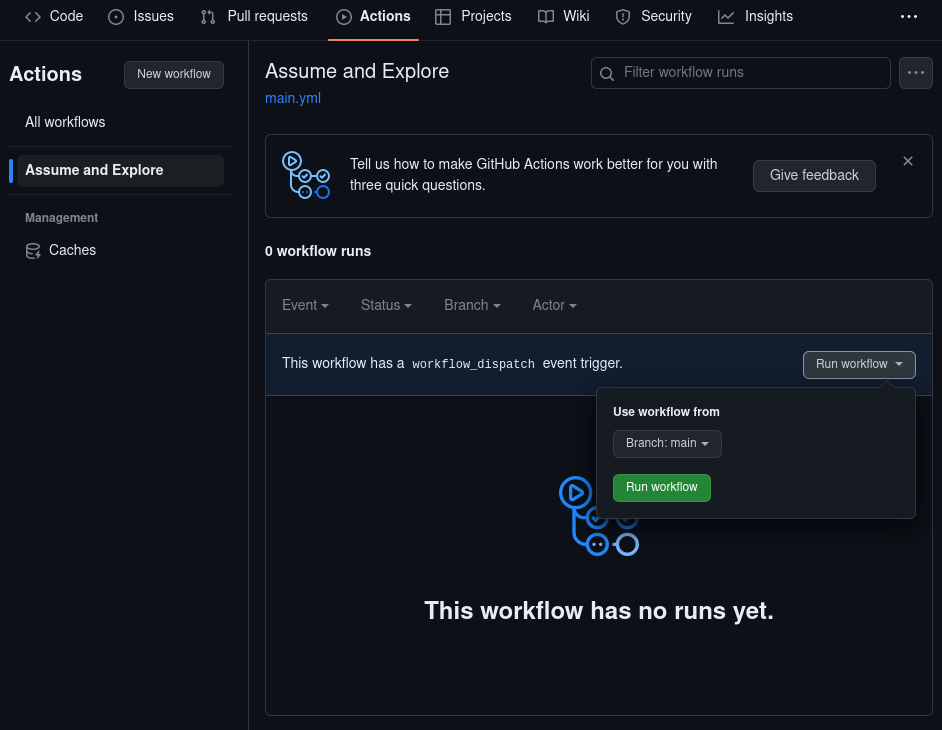Click the Security shield icon
This screenshot has height=730, width=942.
[x=622, y=16]
